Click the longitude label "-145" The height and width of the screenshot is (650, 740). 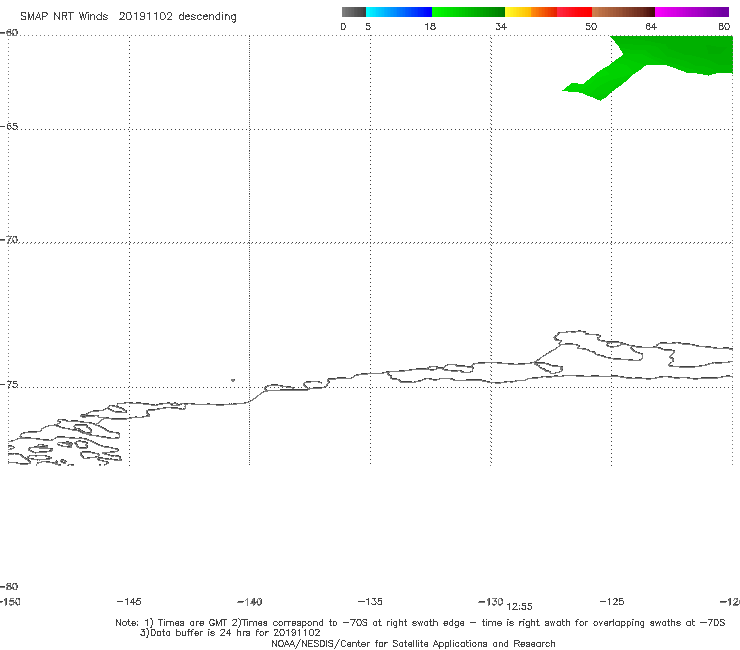pos(128,602)
